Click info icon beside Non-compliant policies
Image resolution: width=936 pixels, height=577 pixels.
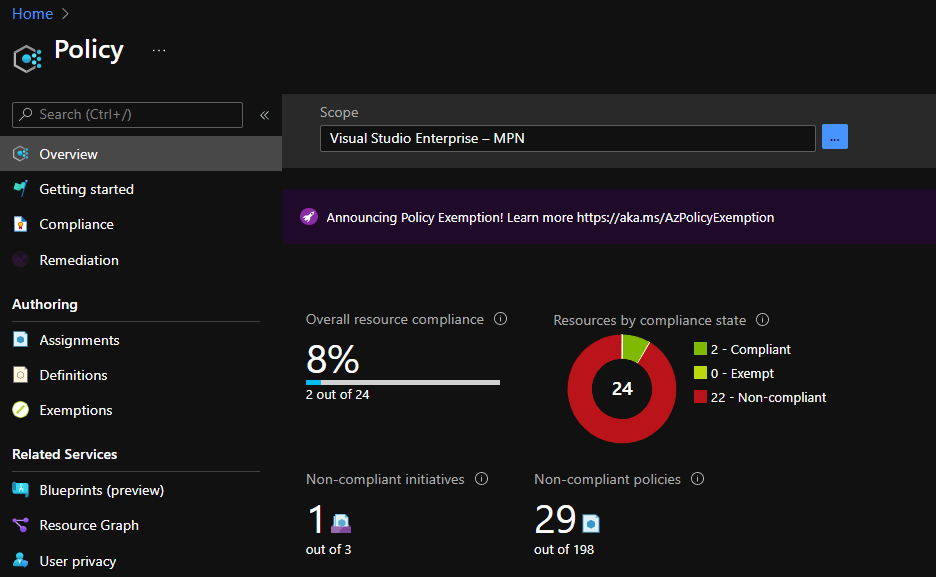(x=698, y=479)
